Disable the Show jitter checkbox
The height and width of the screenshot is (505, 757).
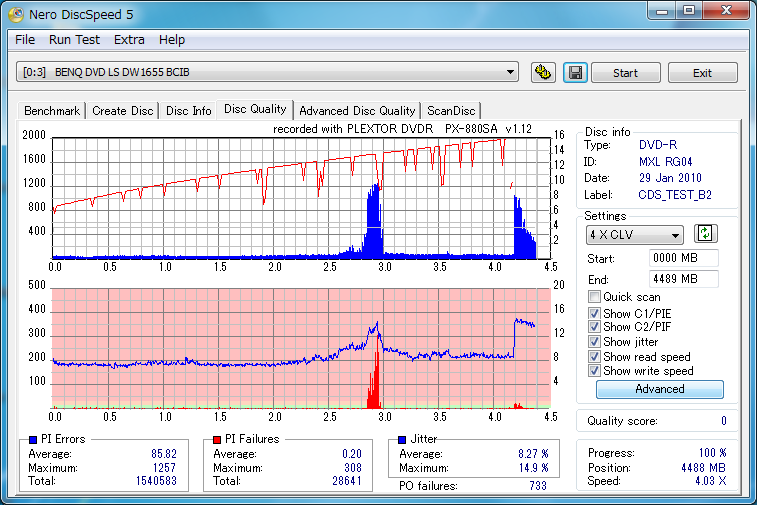click(x=595, y=342)
